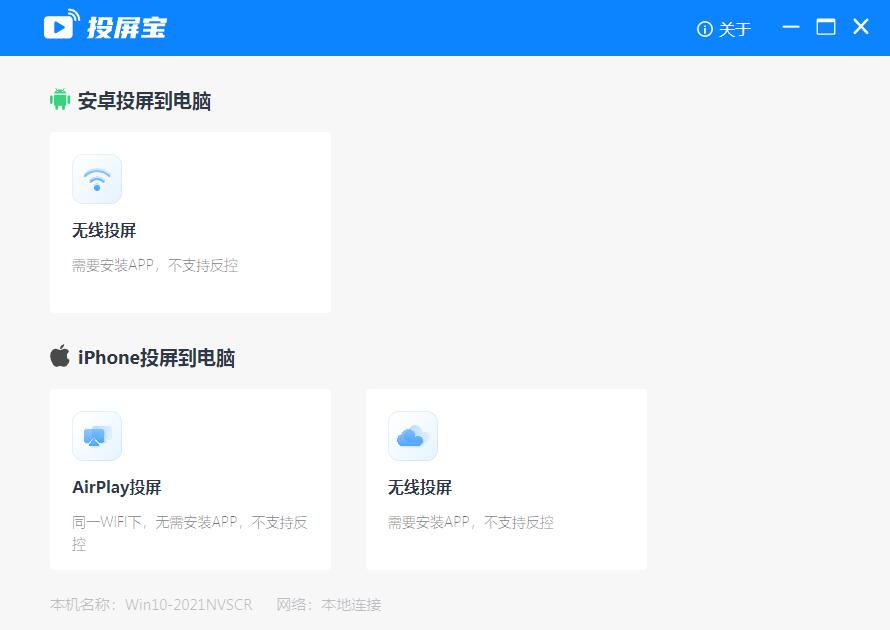Screen dimensions: 890x630
Task: Select the iPhone 无线投屏 casting card
Action: click(x=506, y=478)
